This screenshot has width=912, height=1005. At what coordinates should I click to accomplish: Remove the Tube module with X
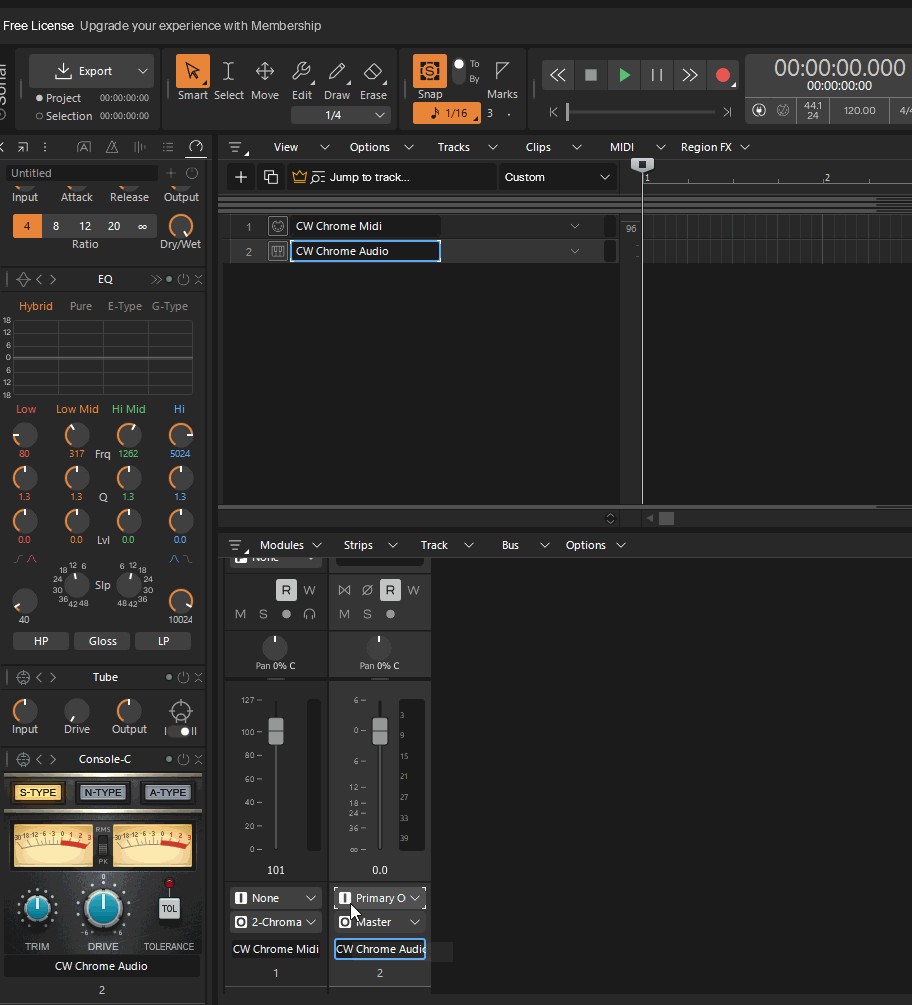tap(198, 677)
